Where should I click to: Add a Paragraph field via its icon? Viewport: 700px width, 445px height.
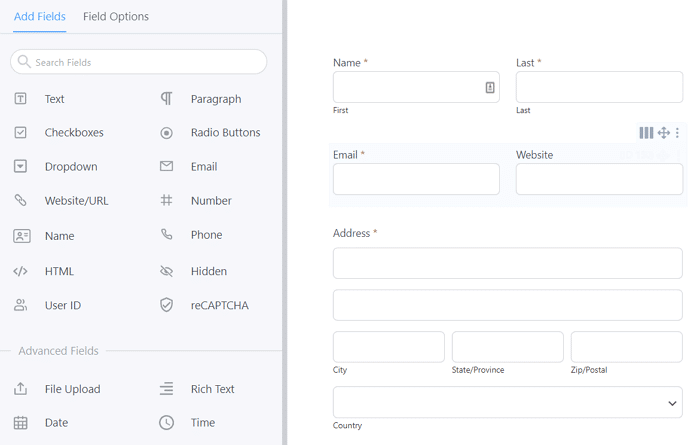click(x=167, y=99)
